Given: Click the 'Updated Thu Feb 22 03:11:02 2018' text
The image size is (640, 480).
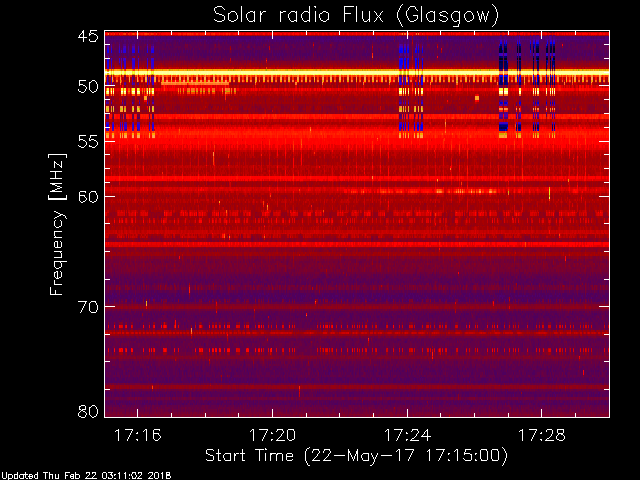Looking at the screenshot, I should [86, 476].
